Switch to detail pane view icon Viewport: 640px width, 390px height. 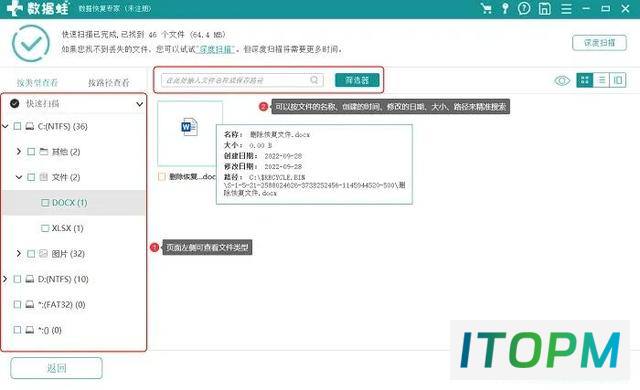618,80
